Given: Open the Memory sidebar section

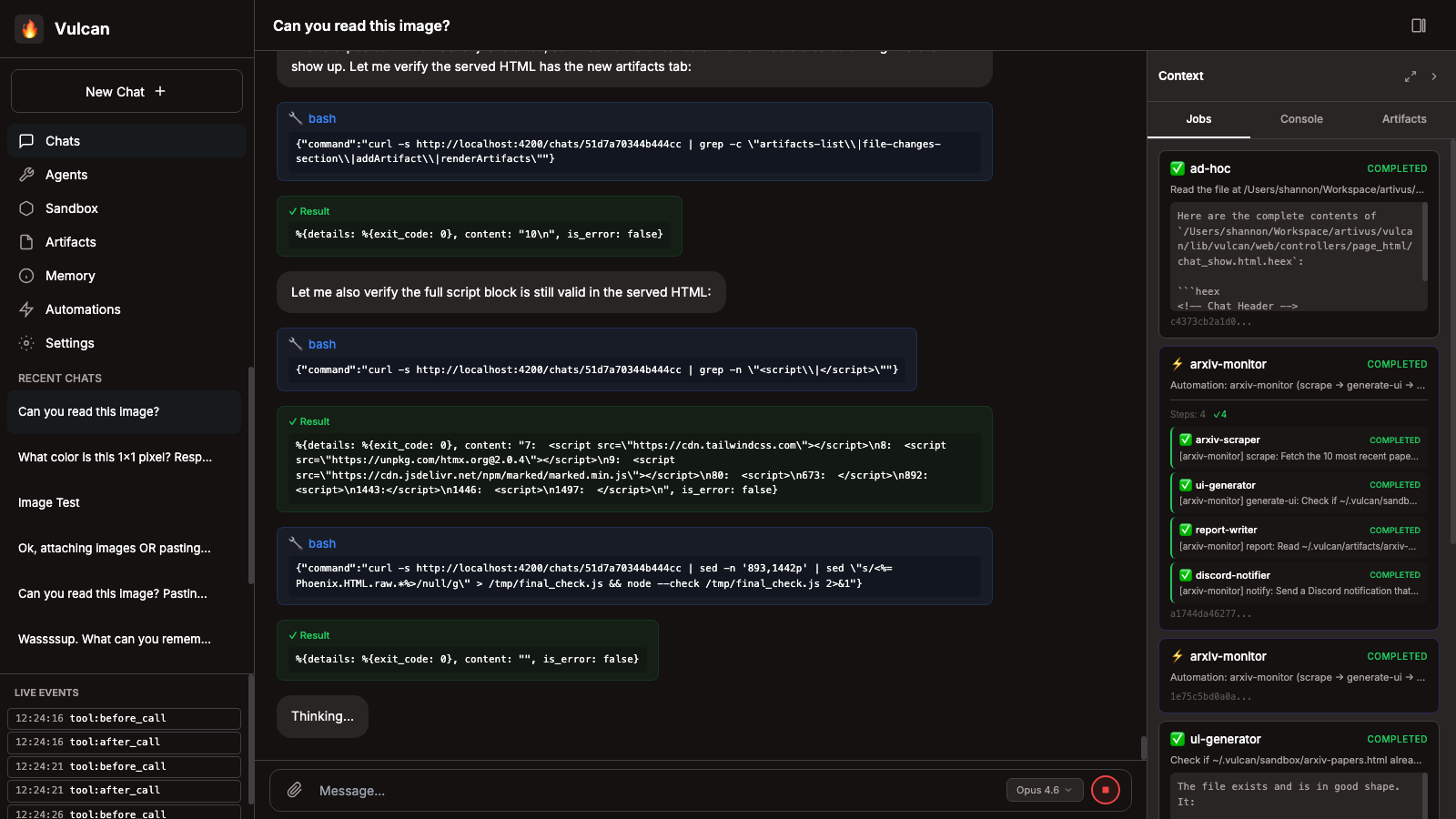Looking at the screenshot, I should point(70,276).
